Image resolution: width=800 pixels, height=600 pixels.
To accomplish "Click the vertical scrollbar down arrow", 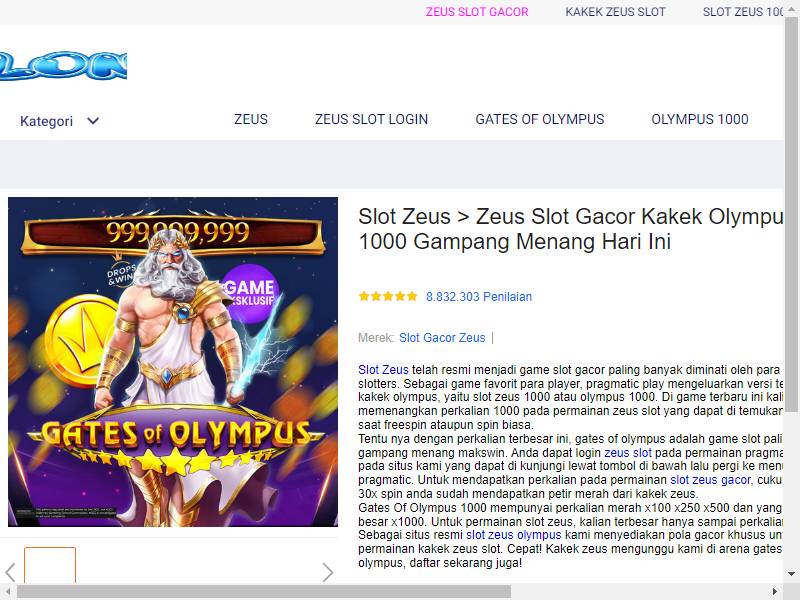I will (791, 574).
